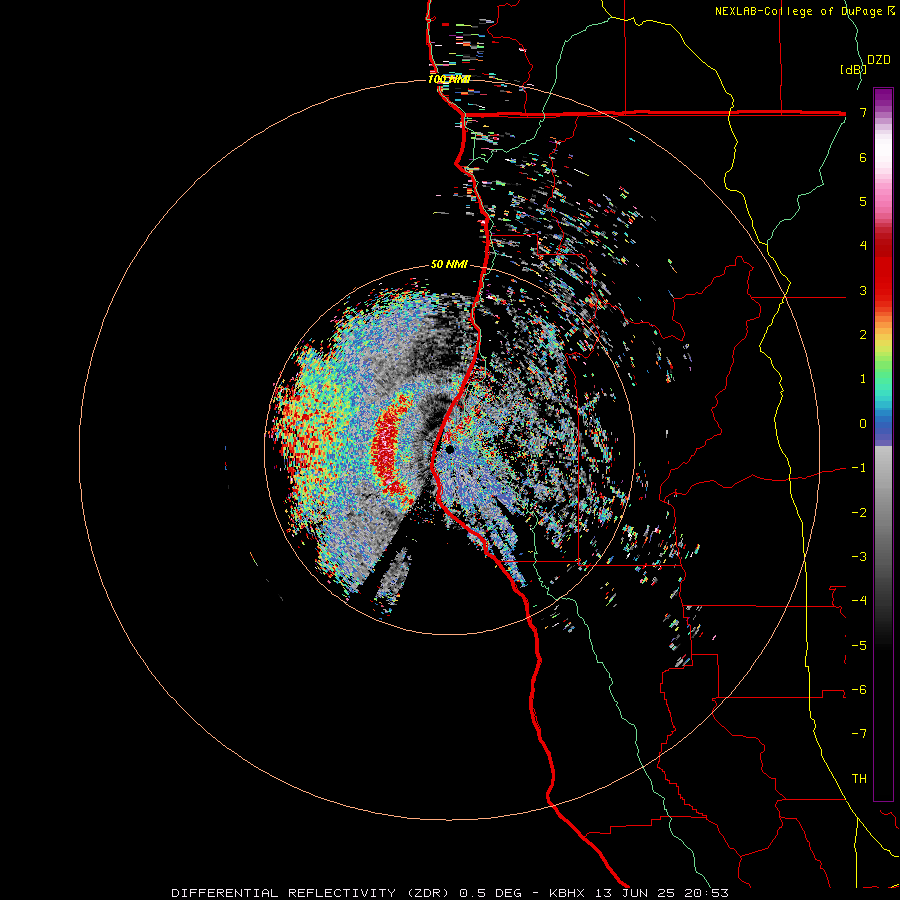Screen dimensions: 900x900
Task: Click the -1 value on color scale
Action: point(859,468)
